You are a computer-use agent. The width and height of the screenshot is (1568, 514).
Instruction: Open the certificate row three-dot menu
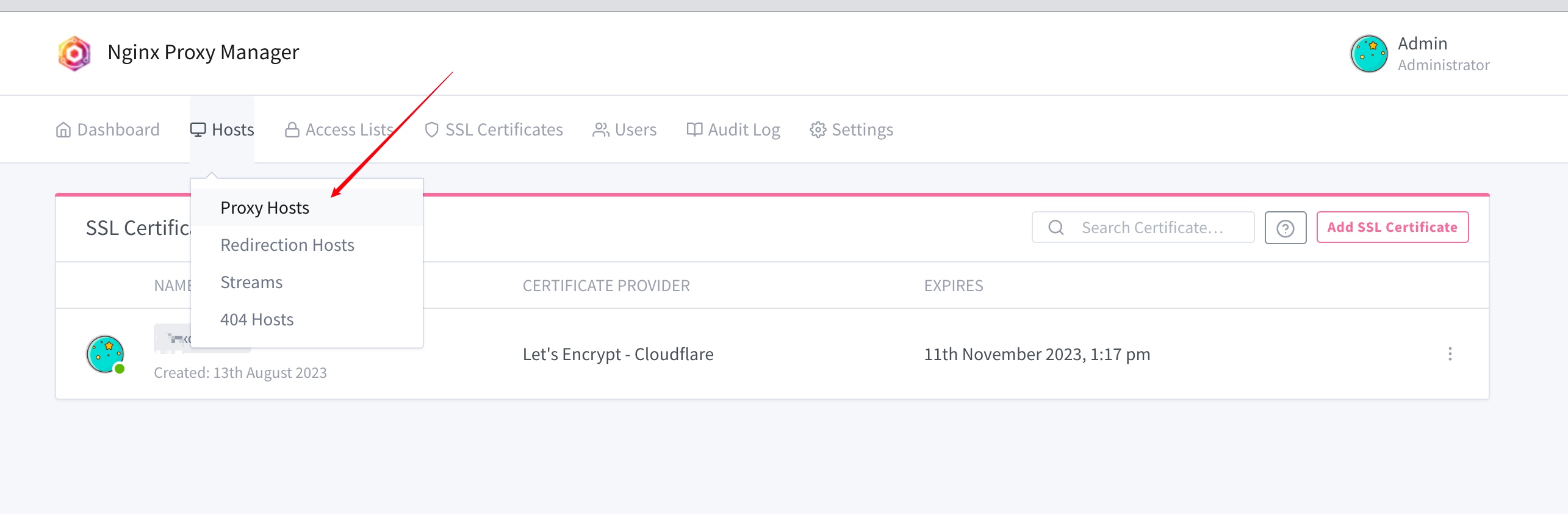[x=1450, y=354]
